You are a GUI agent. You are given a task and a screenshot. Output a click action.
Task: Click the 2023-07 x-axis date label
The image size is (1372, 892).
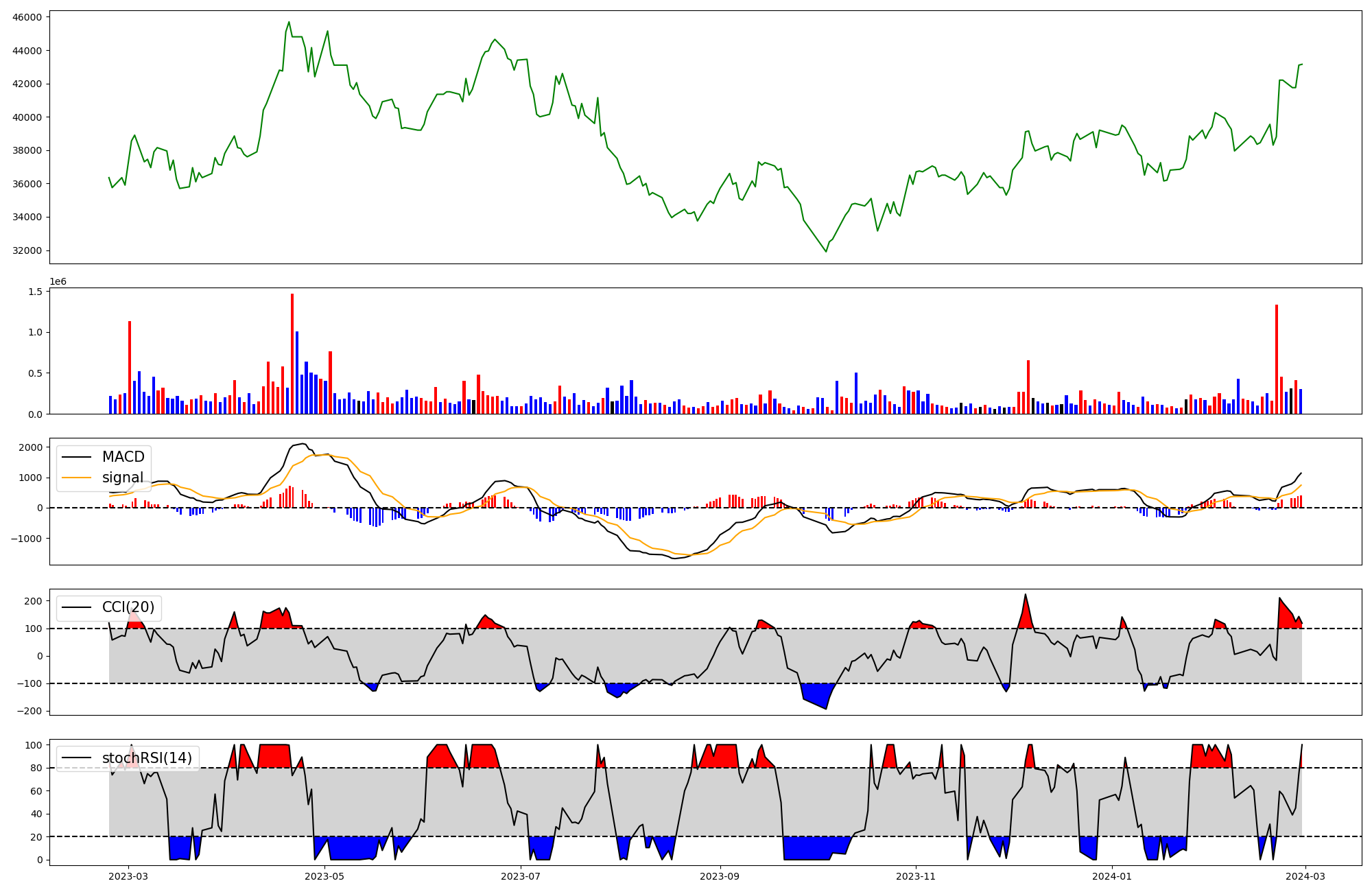click(521, 876)
